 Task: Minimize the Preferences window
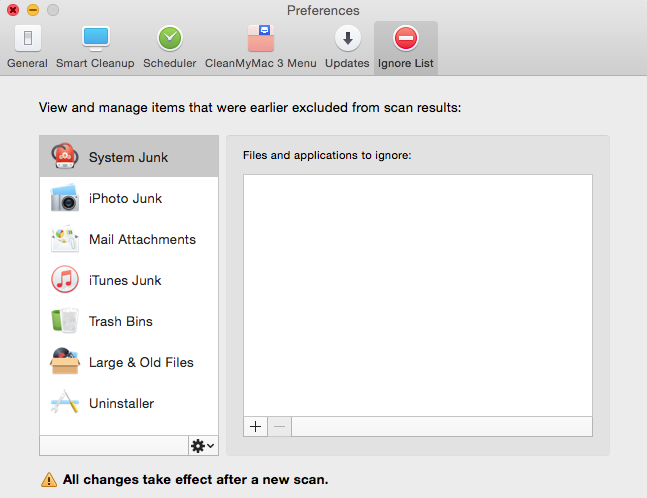(x=33, y=10)
